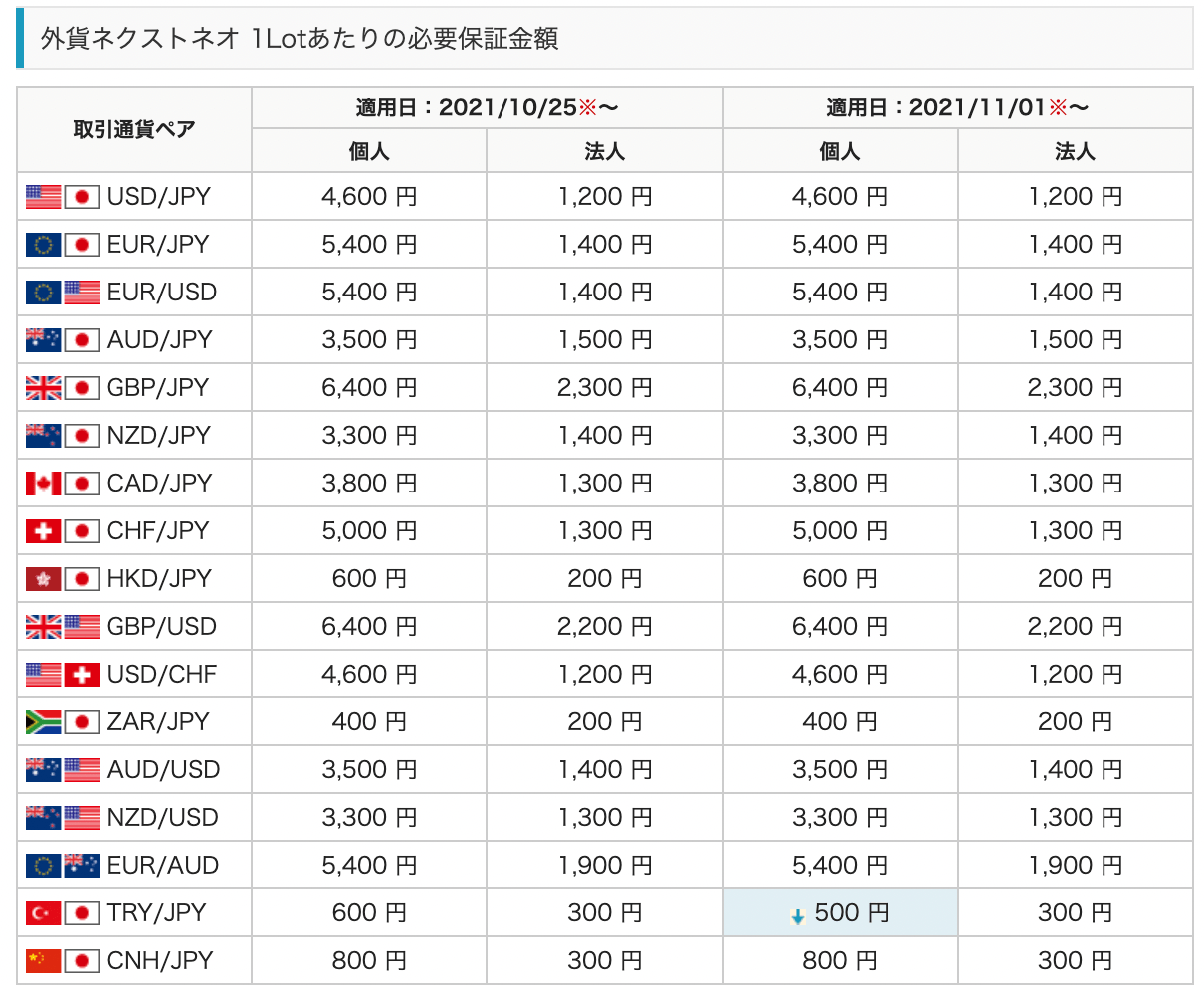Click the 取引通貨ペア column header
The height and width of the screenshot is (985, 1204).
coord(134,129)
